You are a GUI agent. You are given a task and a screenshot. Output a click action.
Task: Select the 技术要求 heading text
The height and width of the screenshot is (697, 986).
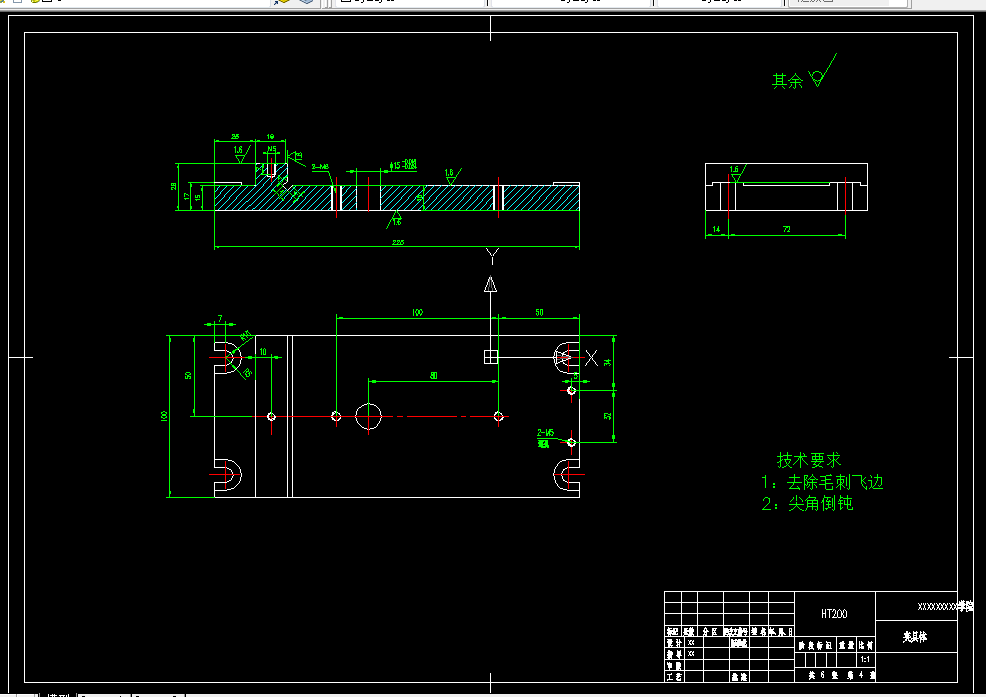pos(809,460)
